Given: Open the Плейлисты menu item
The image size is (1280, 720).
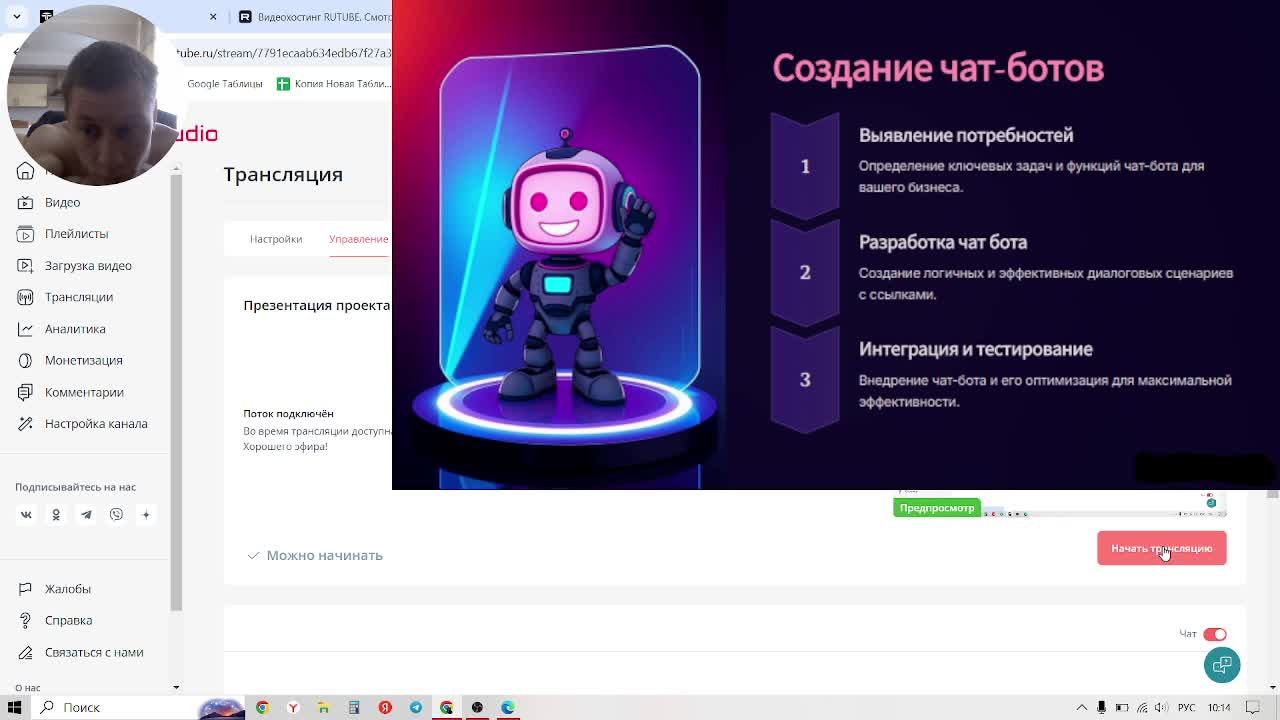Looking at the screenshot, I should coord(76,234).
